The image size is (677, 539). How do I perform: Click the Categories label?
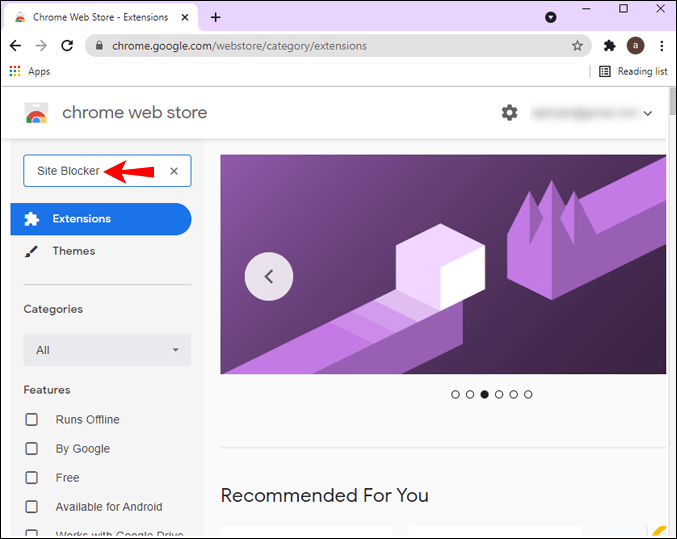(53, 309)
